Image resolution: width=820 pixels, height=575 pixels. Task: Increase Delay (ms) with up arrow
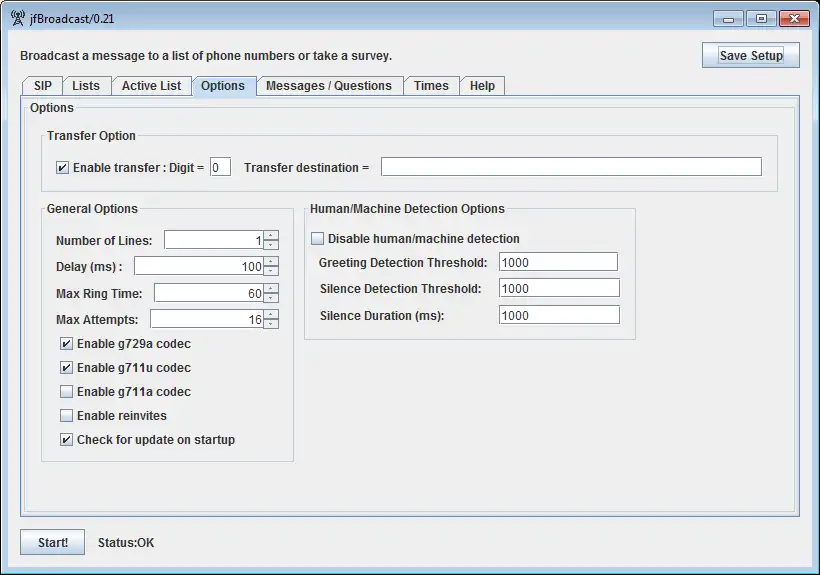(271, 262)
